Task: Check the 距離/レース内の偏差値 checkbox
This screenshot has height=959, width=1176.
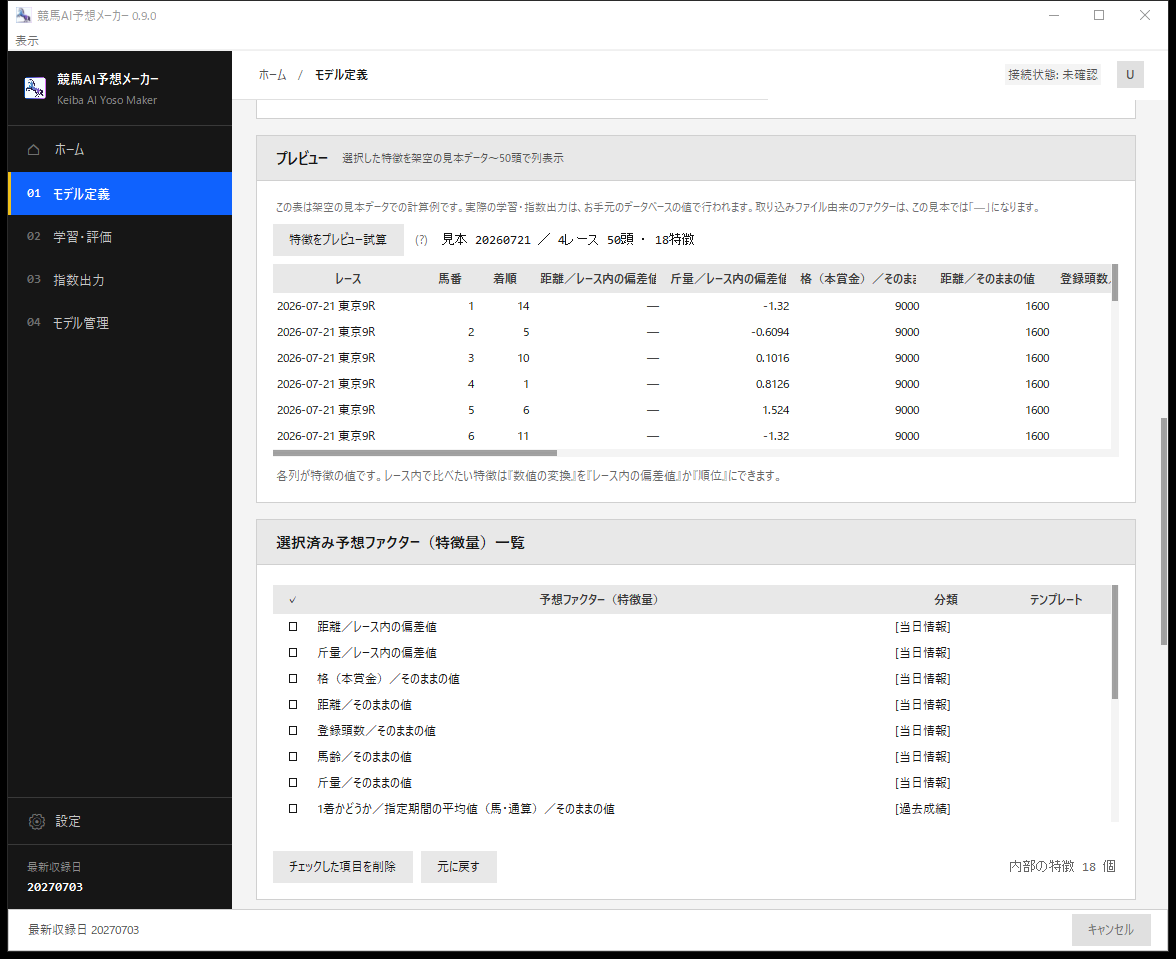Action: tap(293, 627)
